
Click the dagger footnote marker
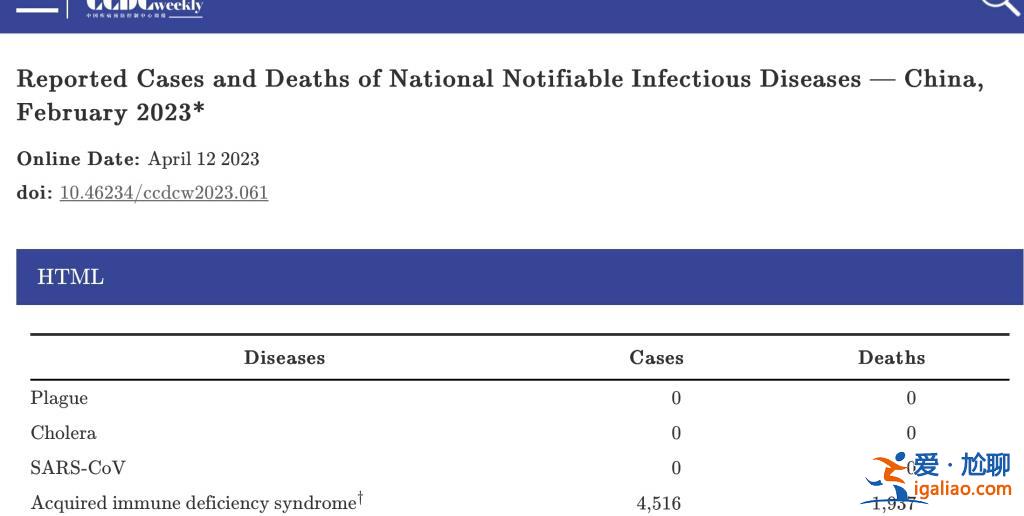360,500
